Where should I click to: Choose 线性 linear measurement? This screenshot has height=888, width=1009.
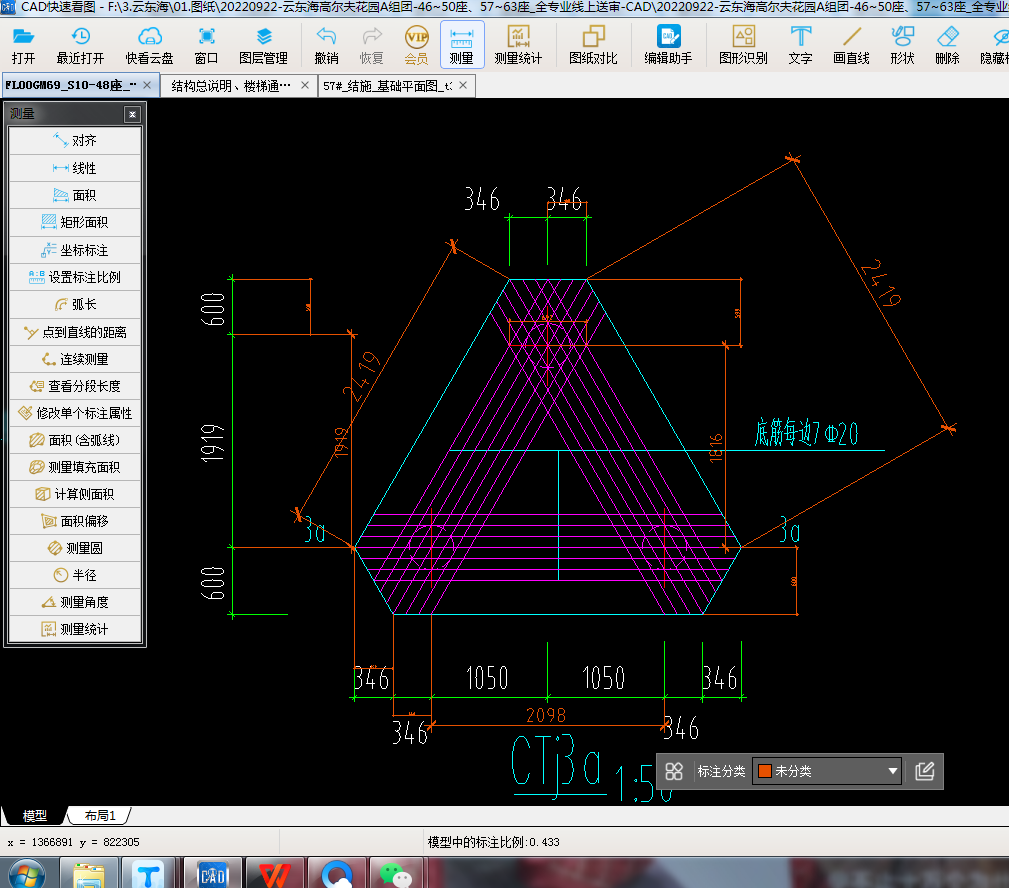(x=75, y=168)
